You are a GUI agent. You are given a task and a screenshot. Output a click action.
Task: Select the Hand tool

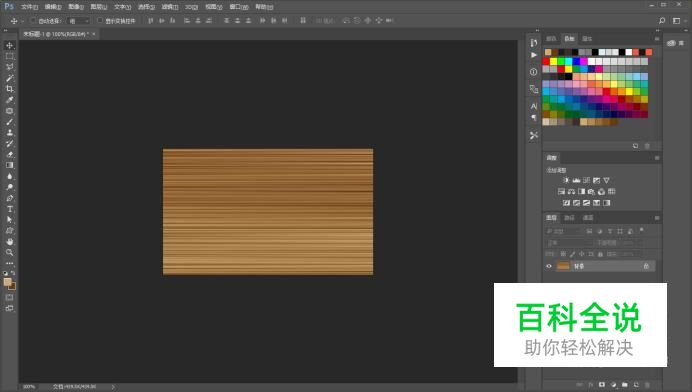pyautogui.click(x=9, y=241)
